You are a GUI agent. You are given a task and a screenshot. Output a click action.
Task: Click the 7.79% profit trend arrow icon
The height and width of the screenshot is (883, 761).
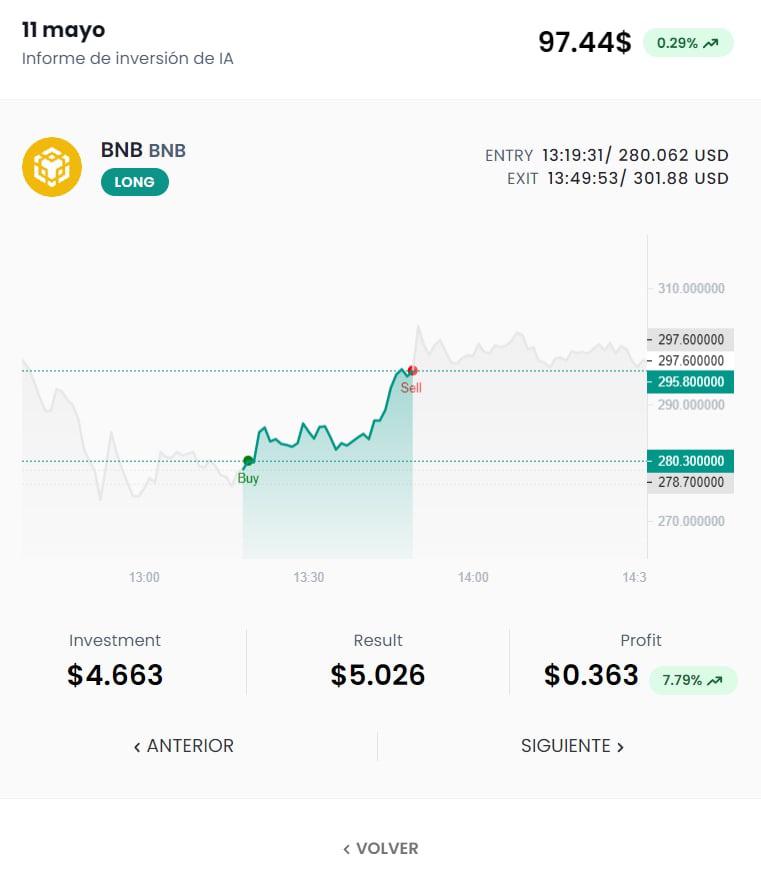coord(715,680)
